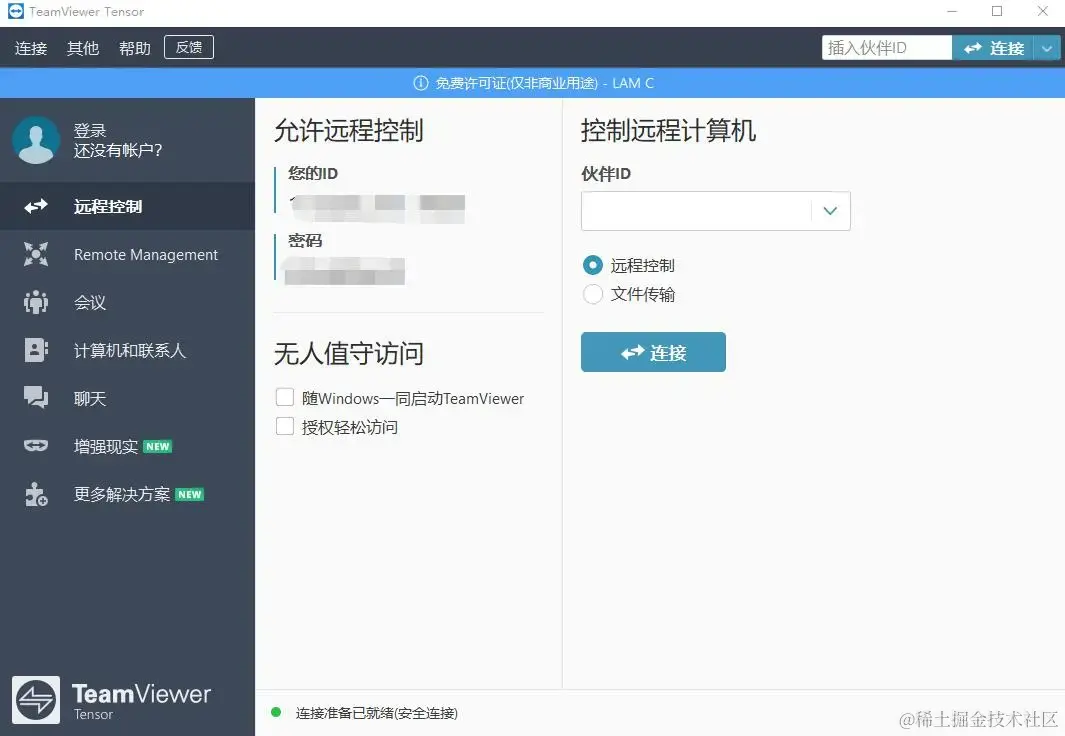Click the 插入伙伴ID input field
The image size is (1065, 736).
[x=886, y=48]
